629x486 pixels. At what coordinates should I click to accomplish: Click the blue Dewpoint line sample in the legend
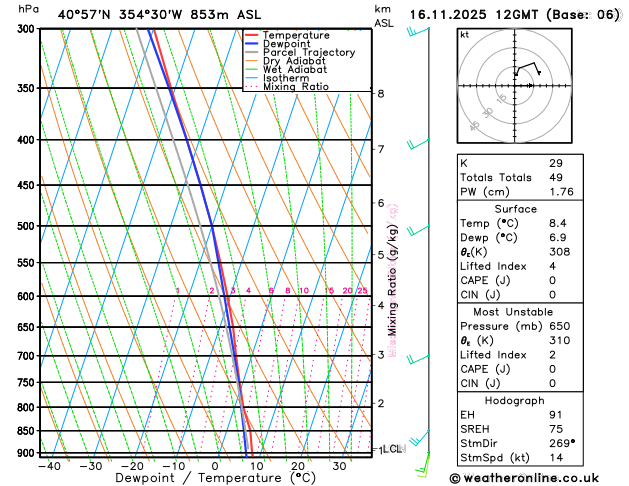[252, 44]
